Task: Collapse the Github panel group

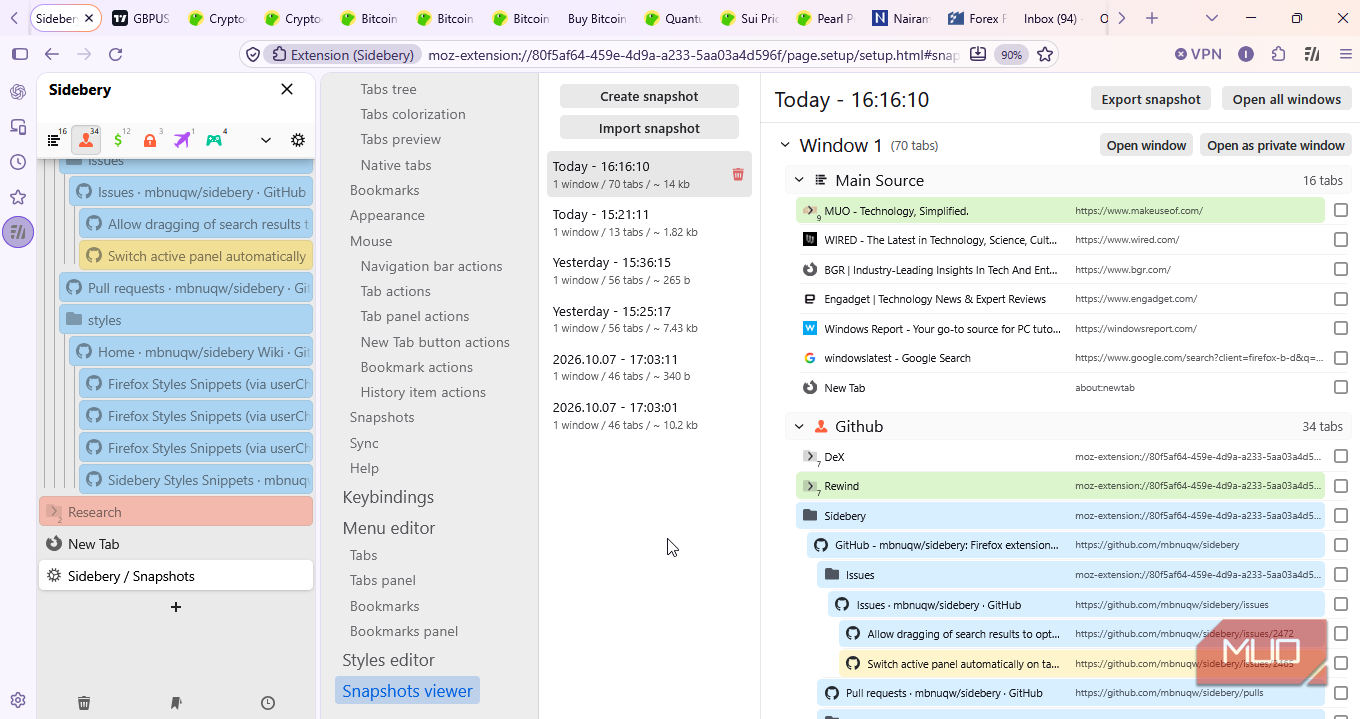Action: [x=799, y=427]
